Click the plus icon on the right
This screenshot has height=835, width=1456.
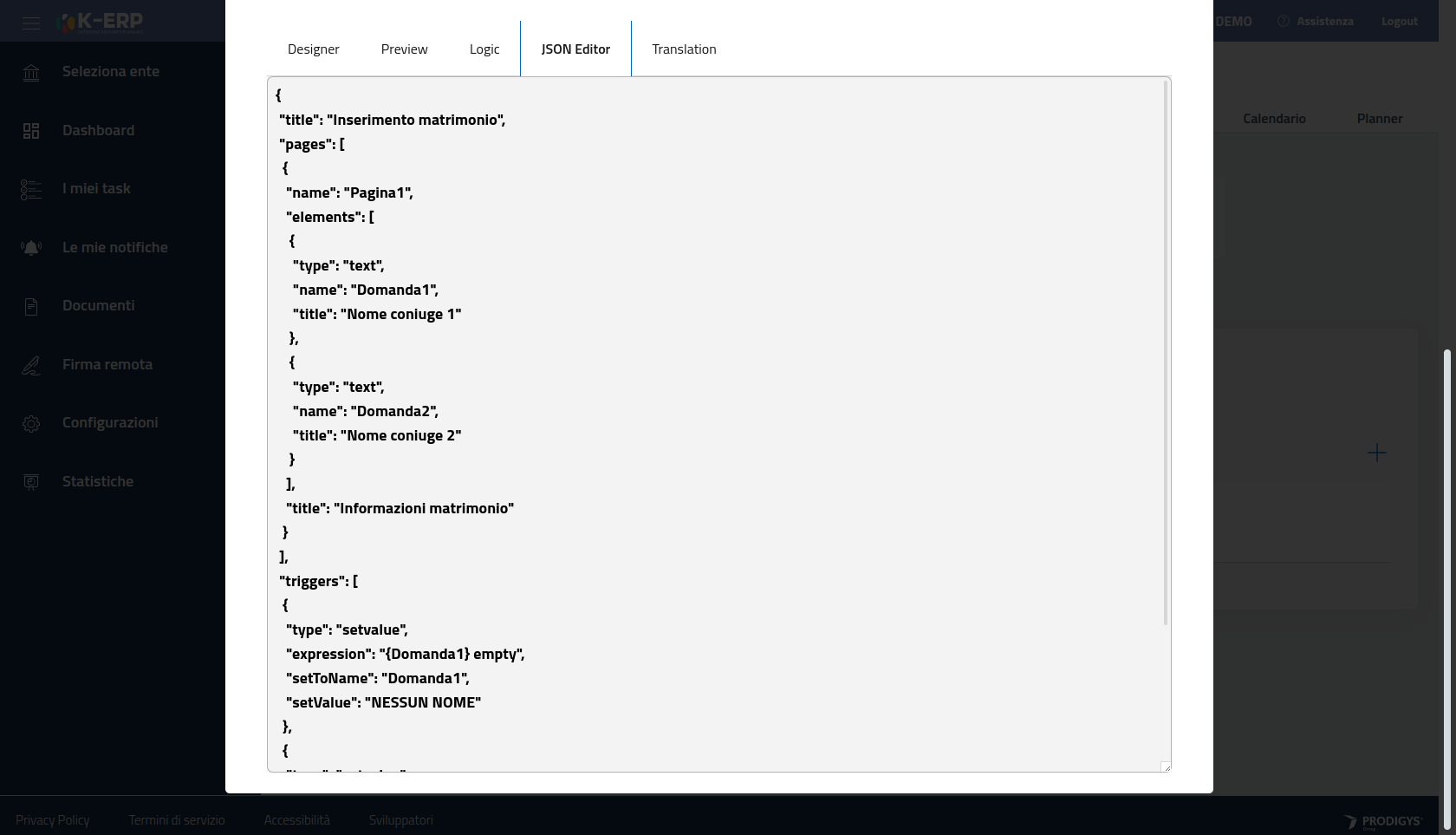[x=1376, y=453]
